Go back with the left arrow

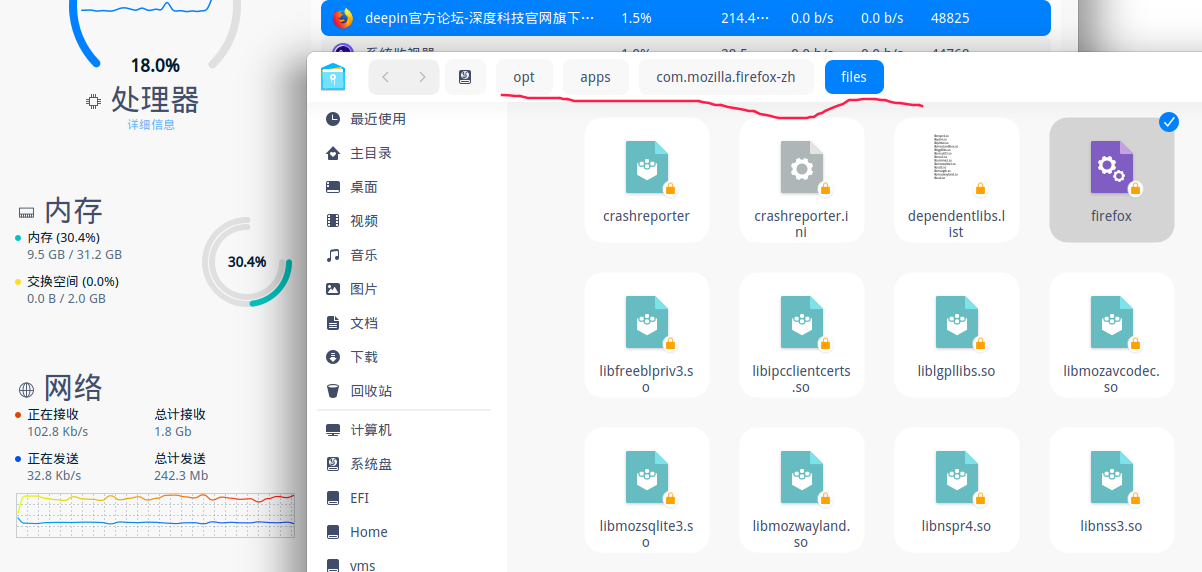386,77
